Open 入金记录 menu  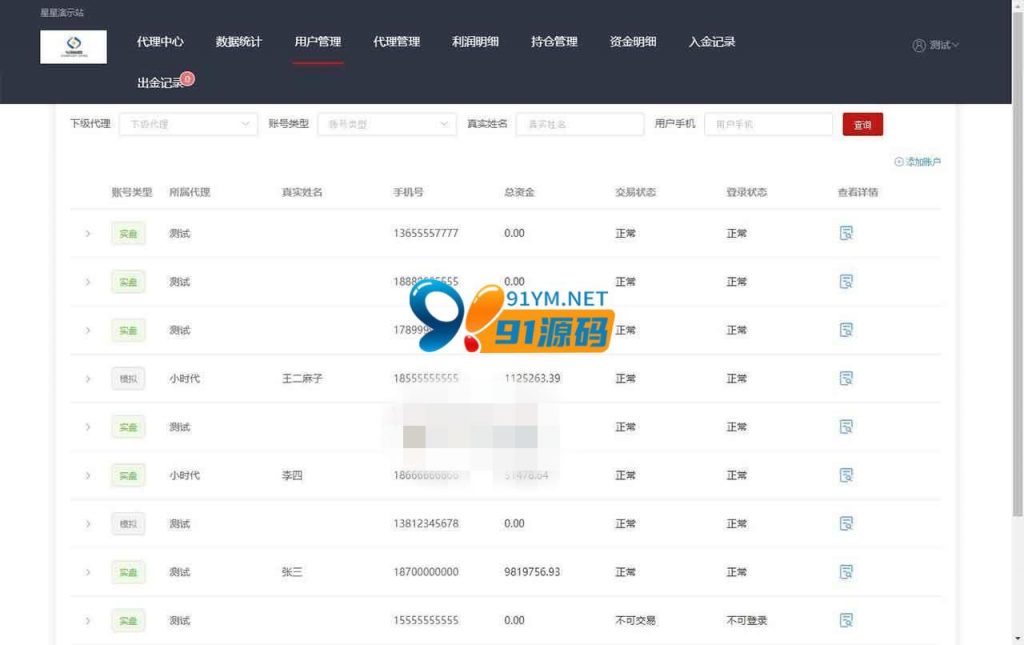[x=712, y=42]
